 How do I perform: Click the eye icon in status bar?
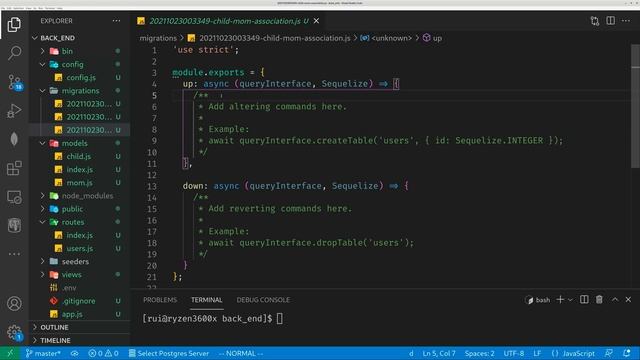74,353
